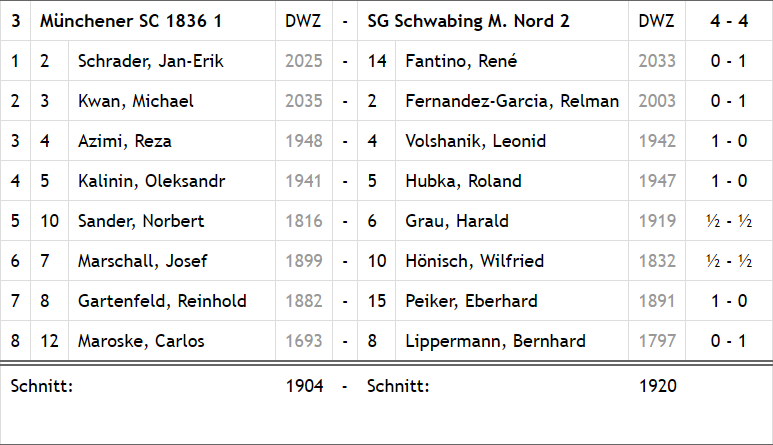
Task: Click the 2025 DWZ rating of Schrader
Action: tap(303, 61)
